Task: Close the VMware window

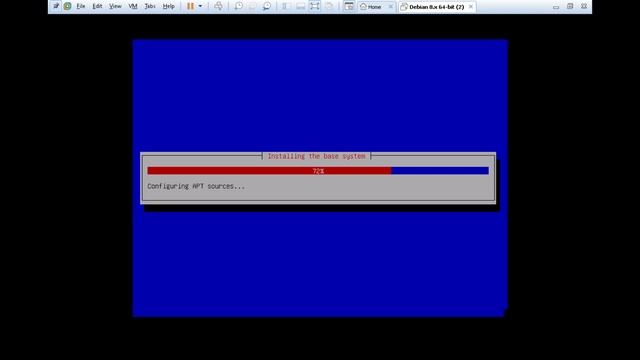Action: point(584,7)
